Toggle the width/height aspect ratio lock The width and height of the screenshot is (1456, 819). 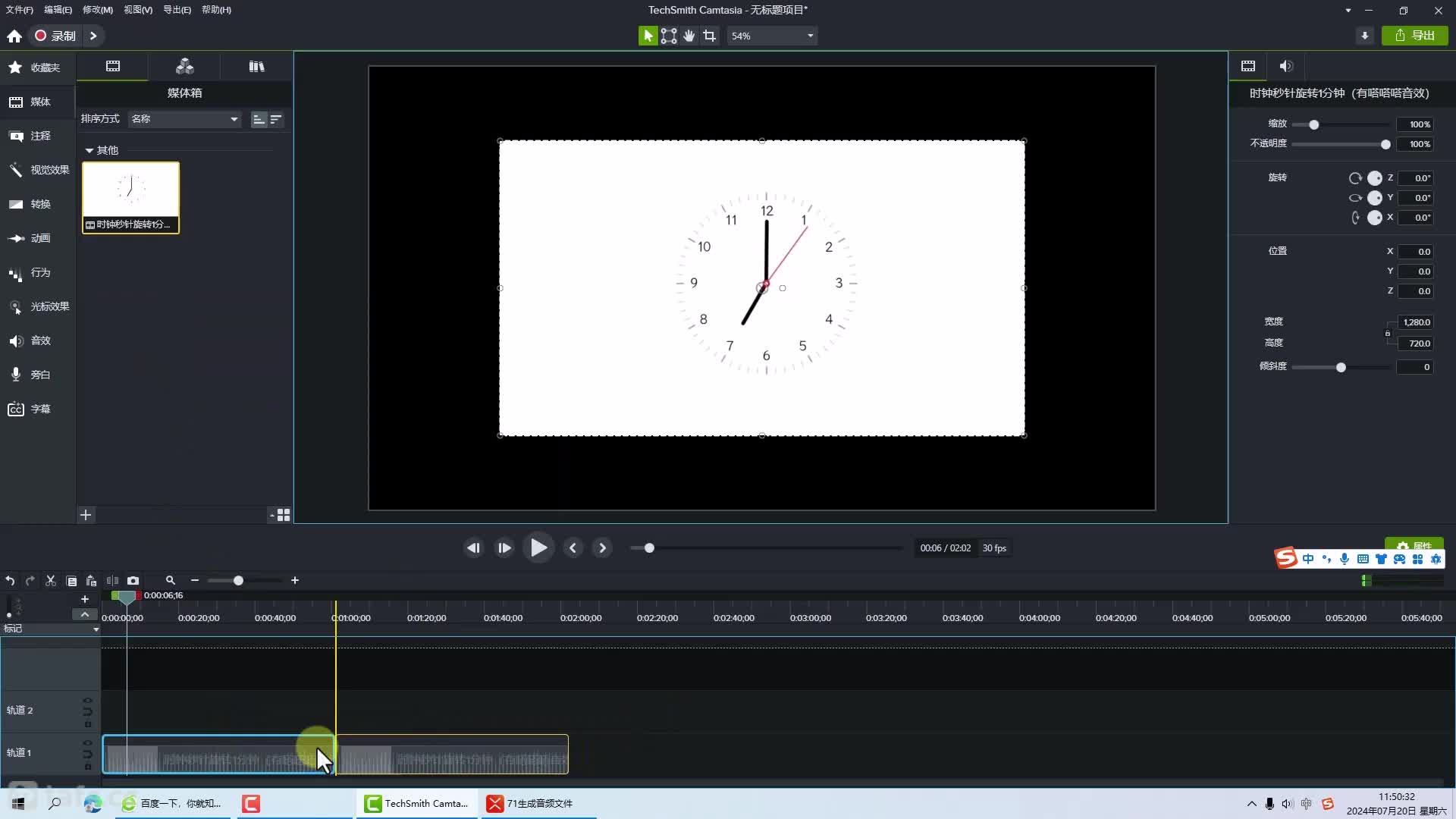(1388, 333)
